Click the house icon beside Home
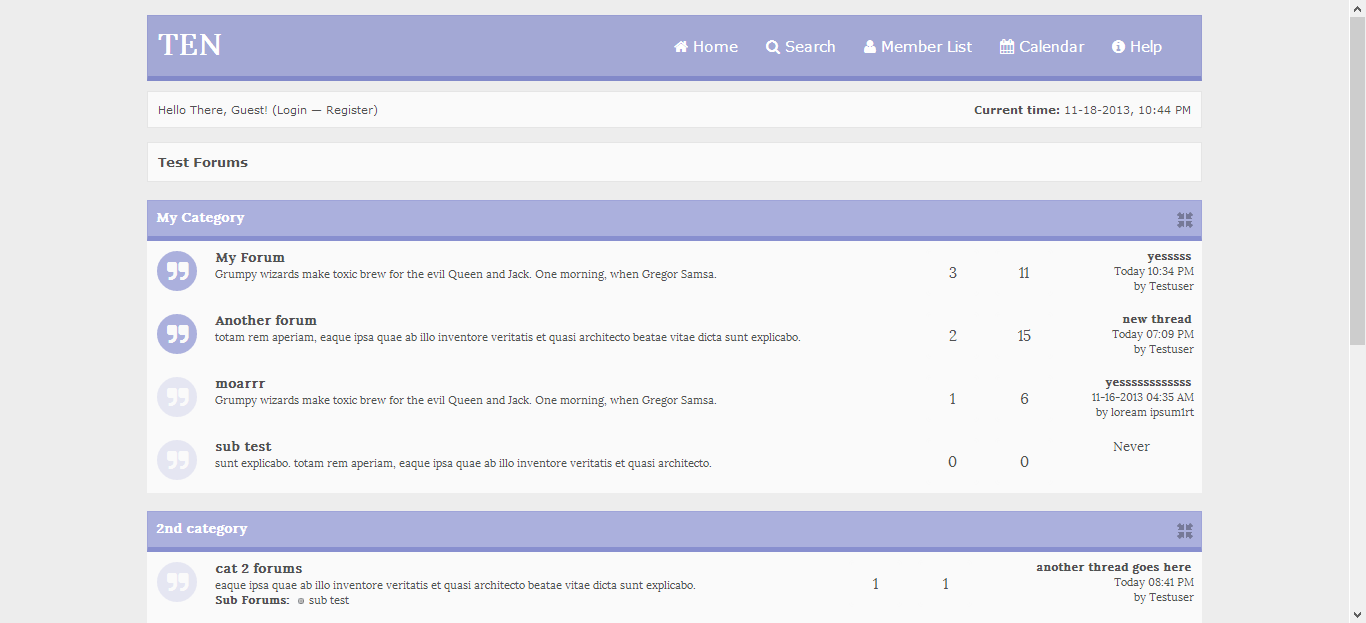Screen dimensions: 1366x623 (681, 47)
